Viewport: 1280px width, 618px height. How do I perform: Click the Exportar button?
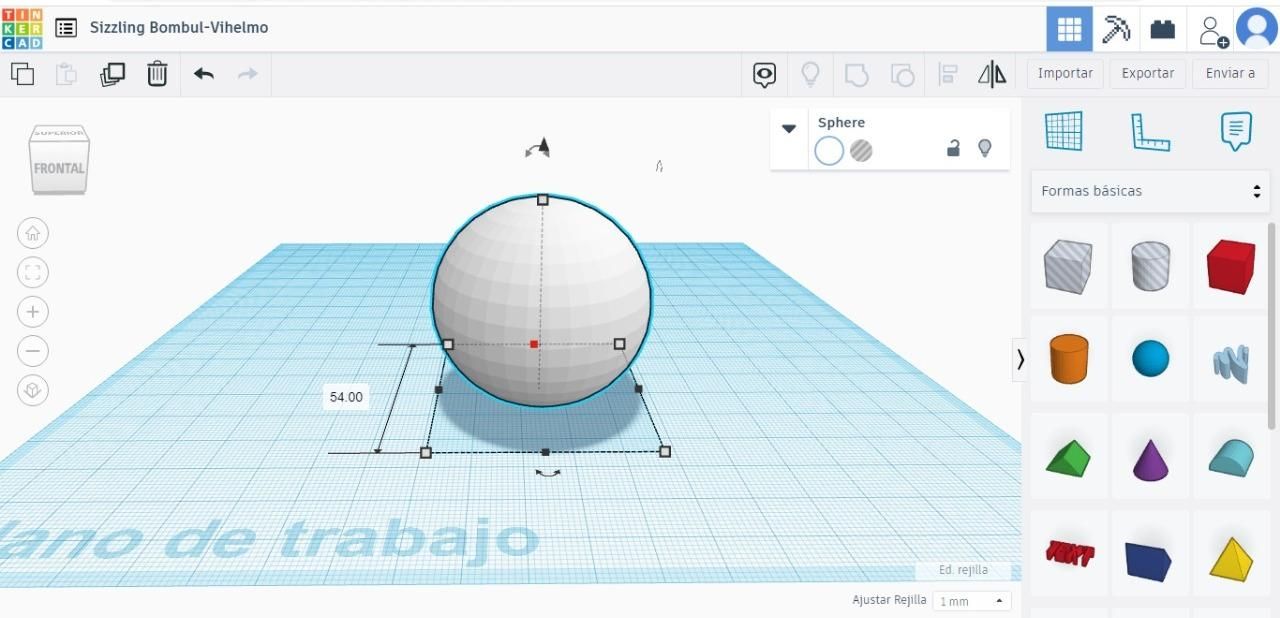click(x=1148, y=73)
